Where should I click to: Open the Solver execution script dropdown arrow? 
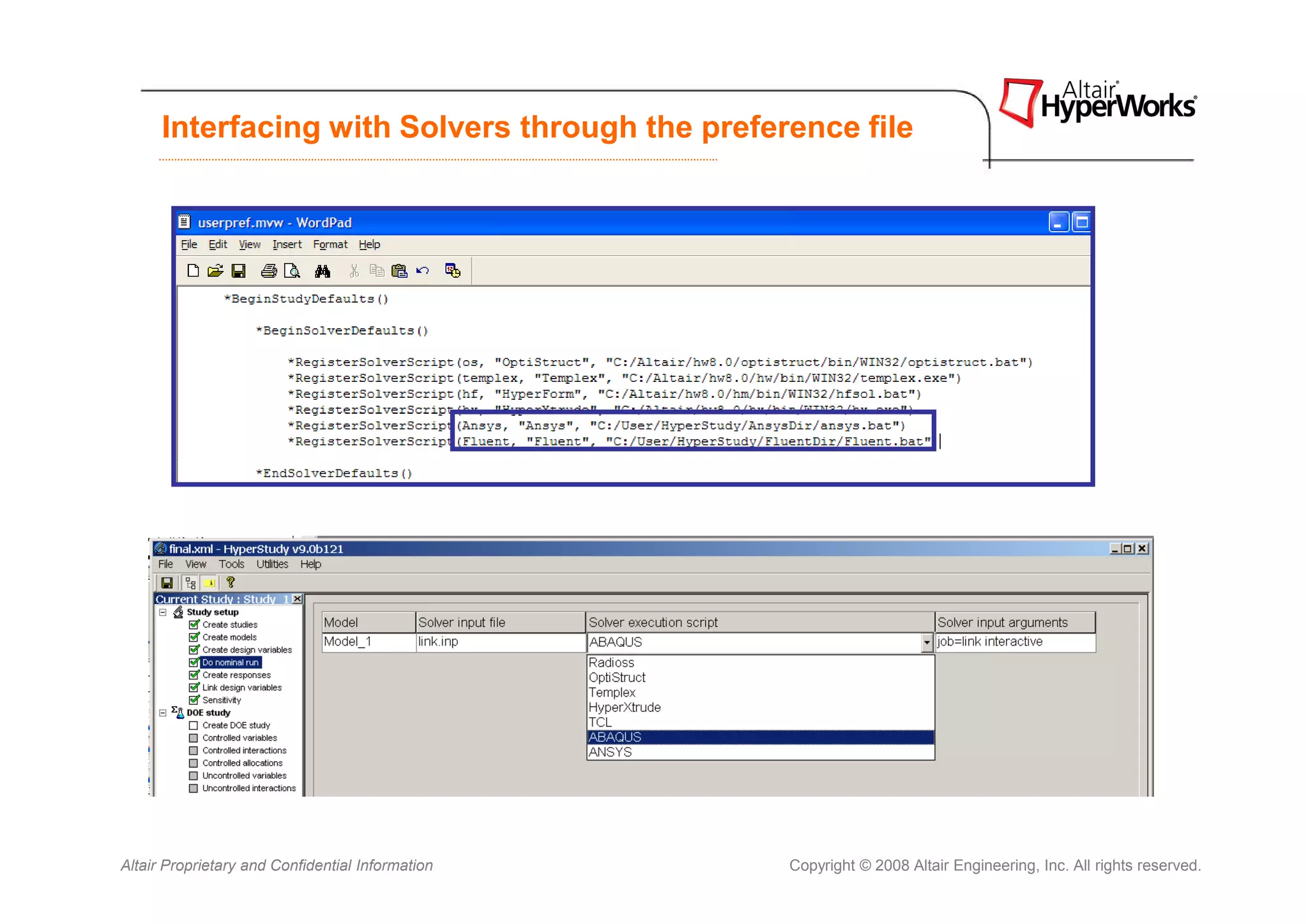coord(927,642)
